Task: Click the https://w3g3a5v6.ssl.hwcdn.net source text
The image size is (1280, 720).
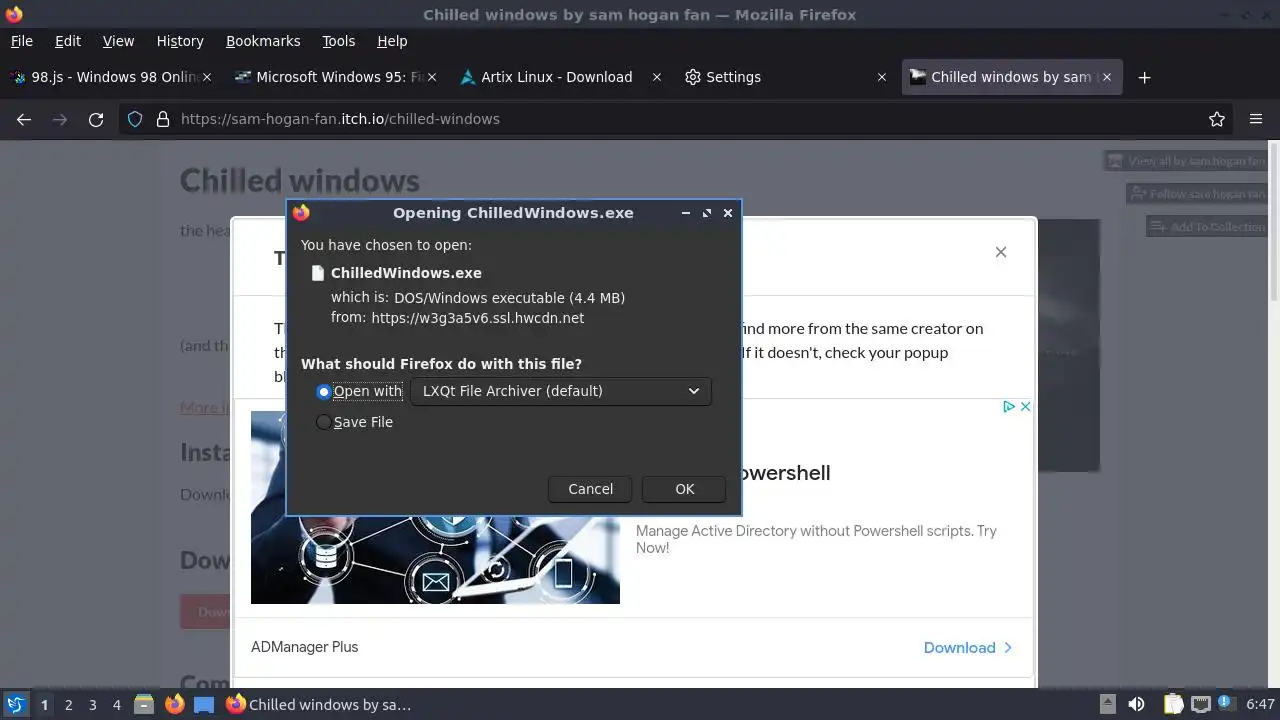Action: point(478,318)
